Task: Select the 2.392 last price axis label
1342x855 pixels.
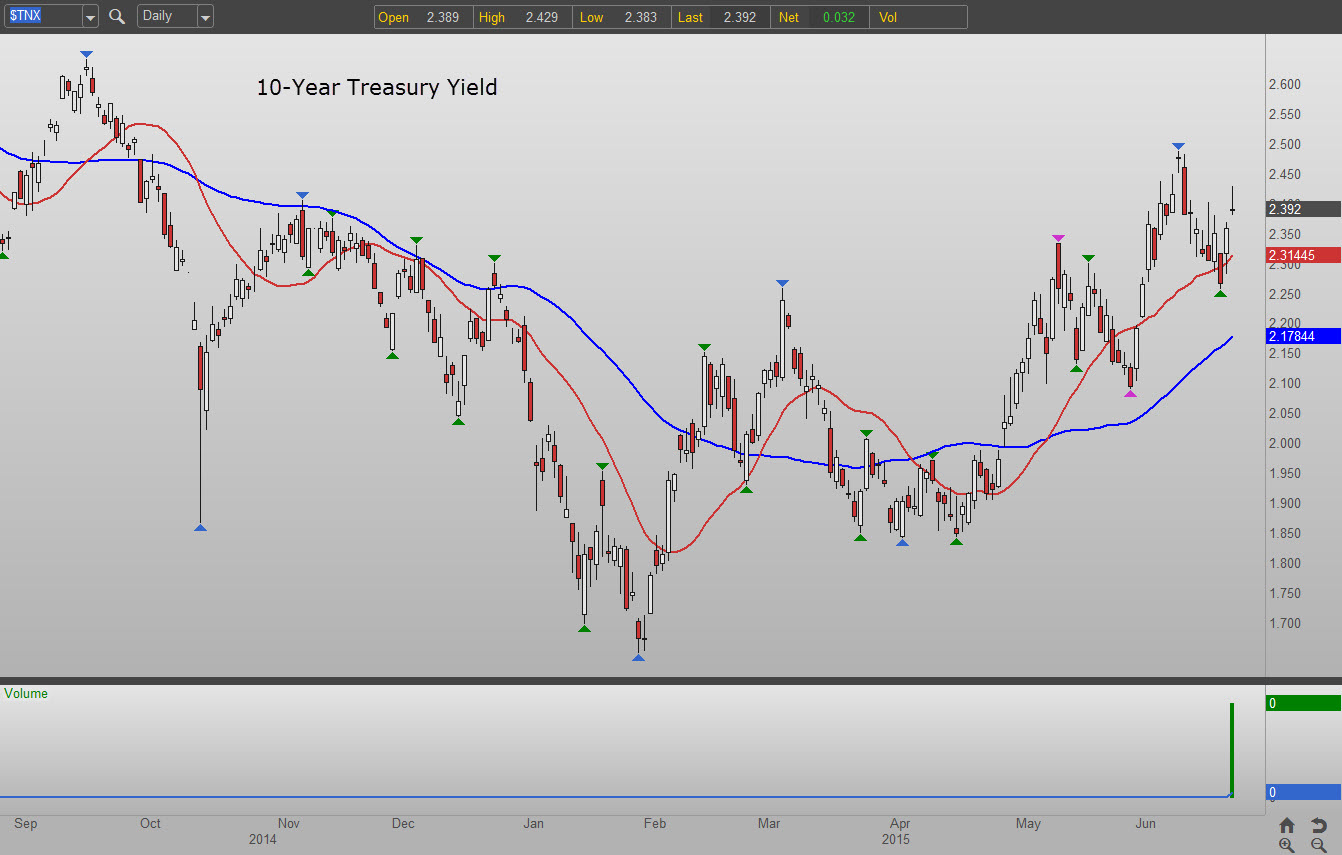Action: tap(1302, 209)
